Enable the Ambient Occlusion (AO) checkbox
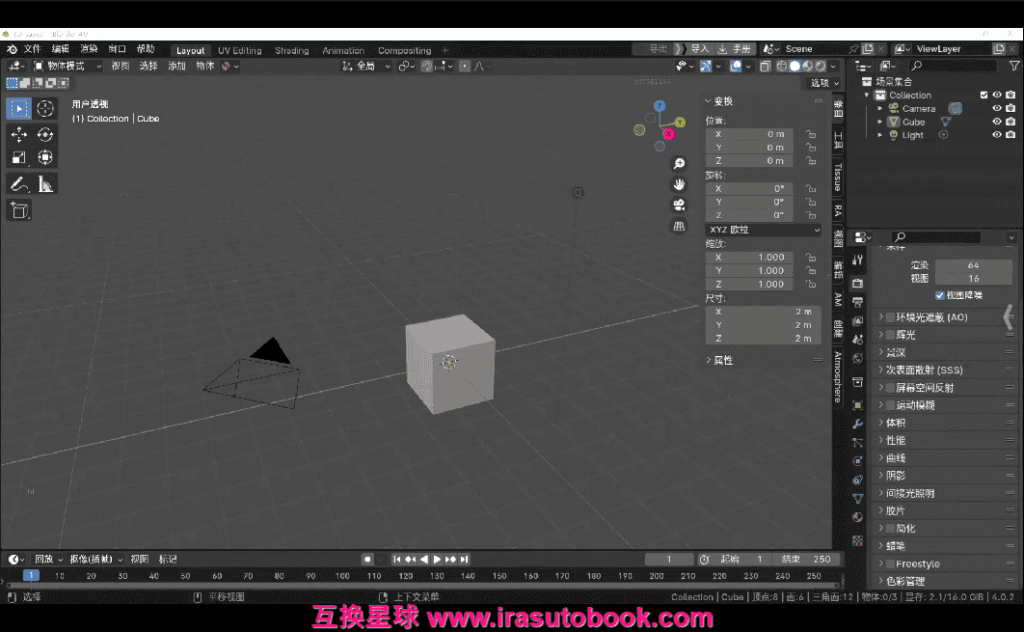 [890, 317]
